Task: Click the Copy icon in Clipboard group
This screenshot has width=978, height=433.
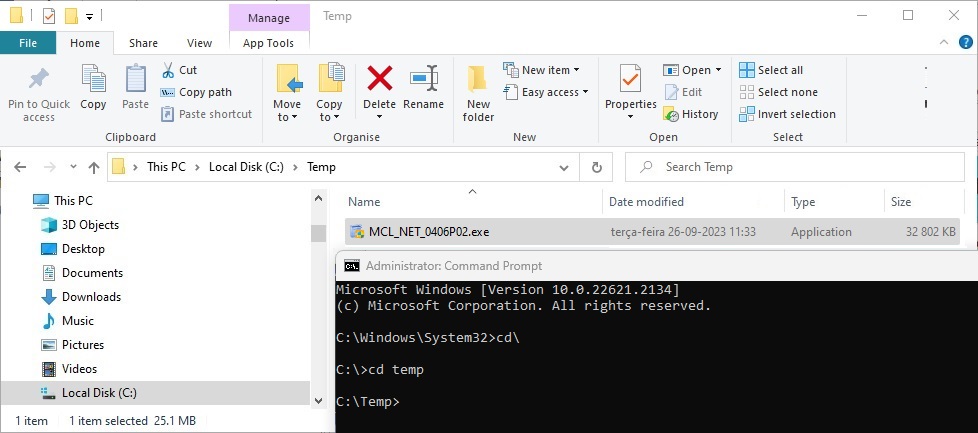Action: pyautogui.click(x=93, y=79)
